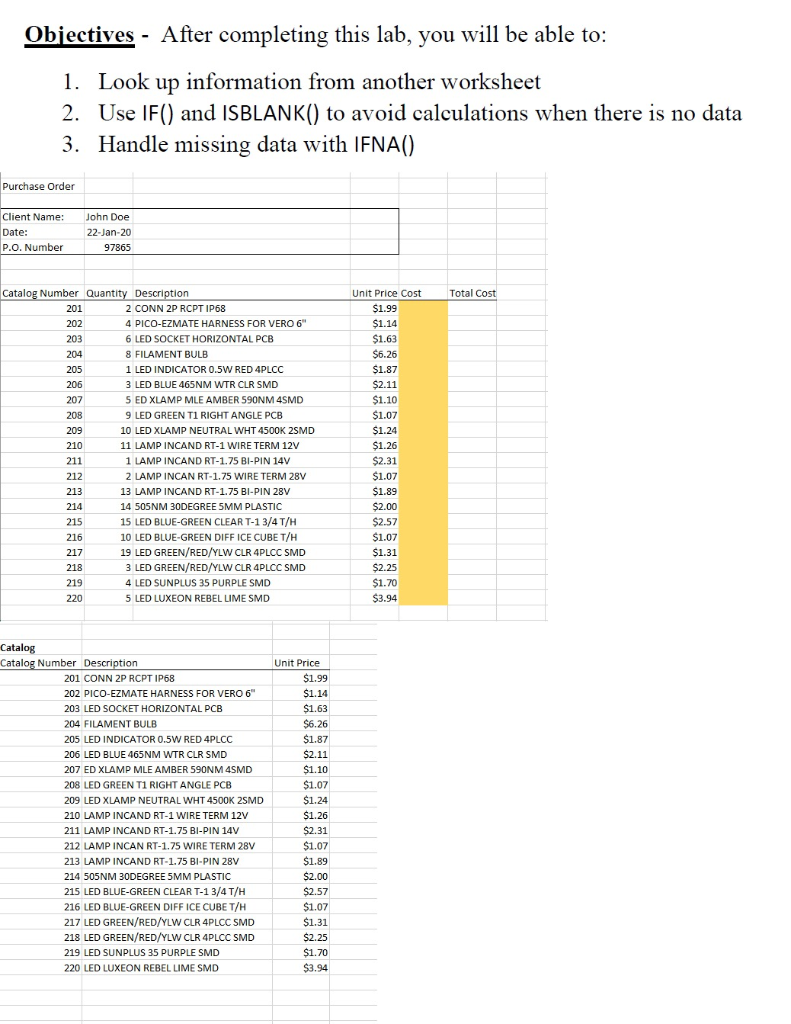Click the yellow Cost cell for catalog 201
This screenshot has height=1024, width=791.
[423, 308]
